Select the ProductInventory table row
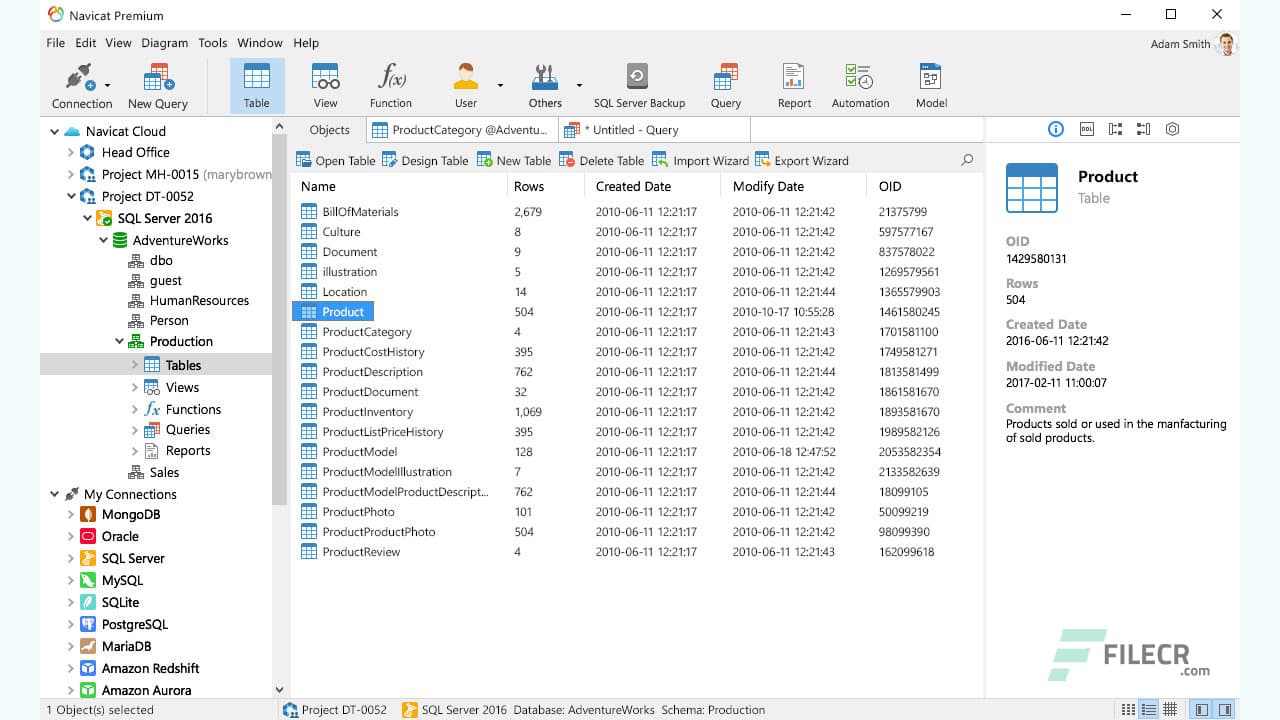 (367, 411)
